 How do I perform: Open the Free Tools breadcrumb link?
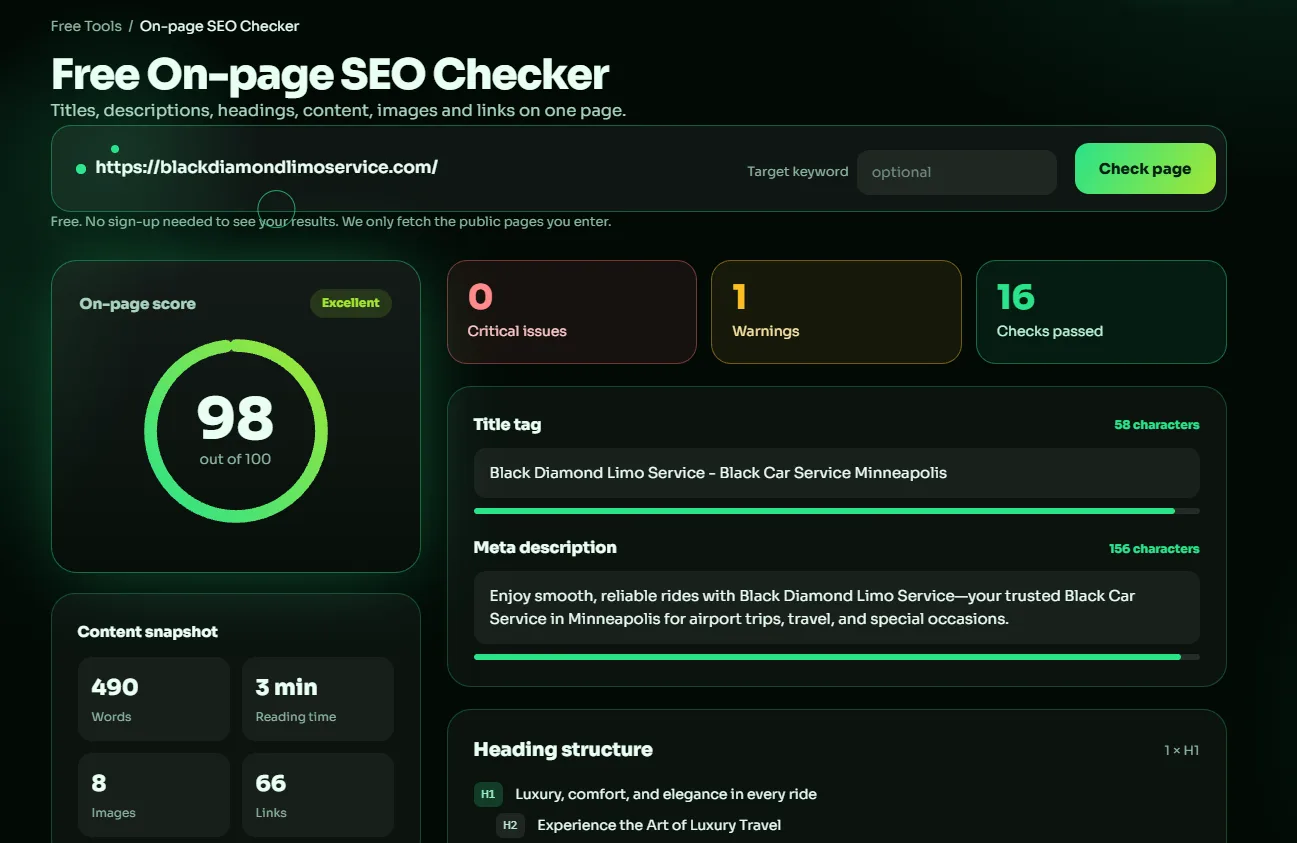[x=86, y=26]
